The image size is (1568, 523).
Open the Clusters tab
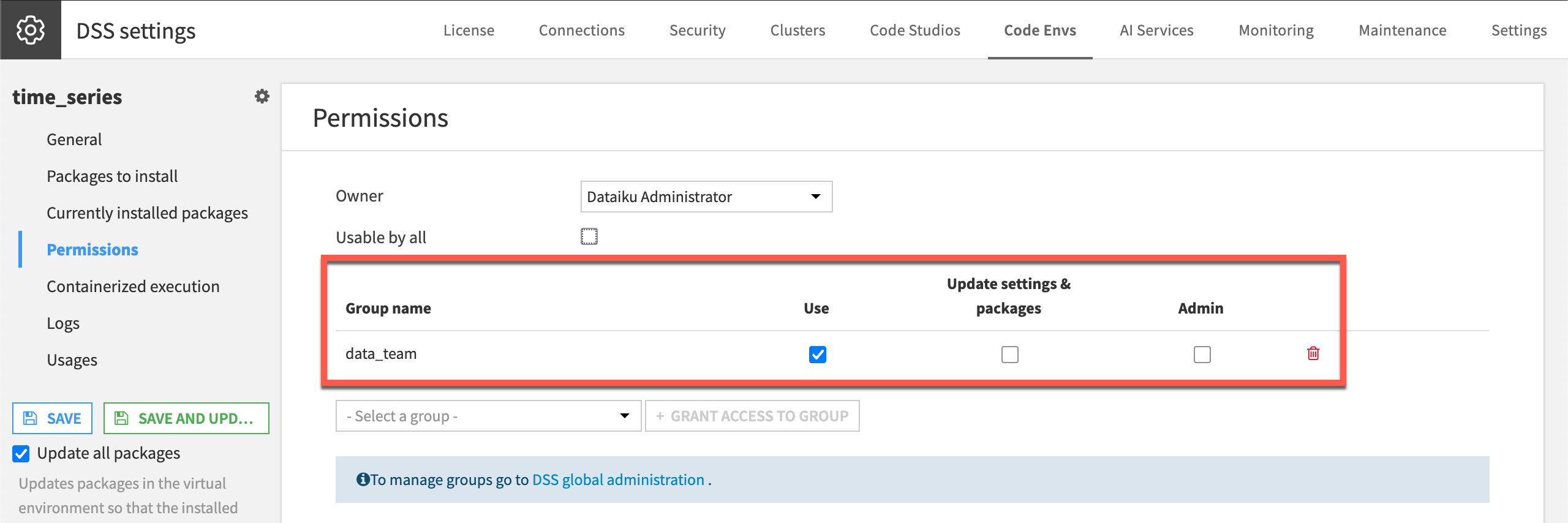(798, 30)
